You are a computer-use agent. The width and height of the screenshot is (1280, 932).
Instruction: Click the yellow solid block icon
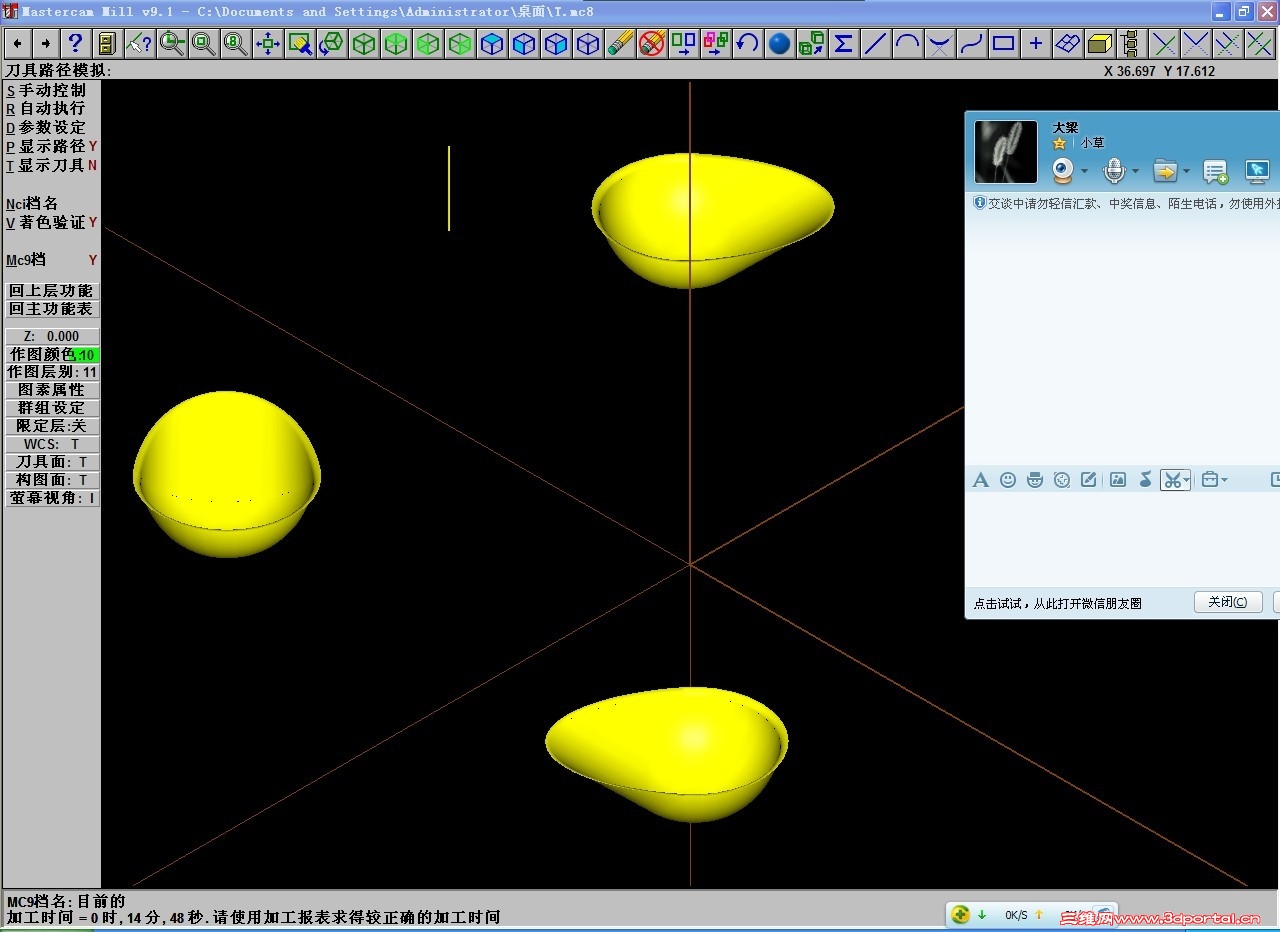(1099, 43)
